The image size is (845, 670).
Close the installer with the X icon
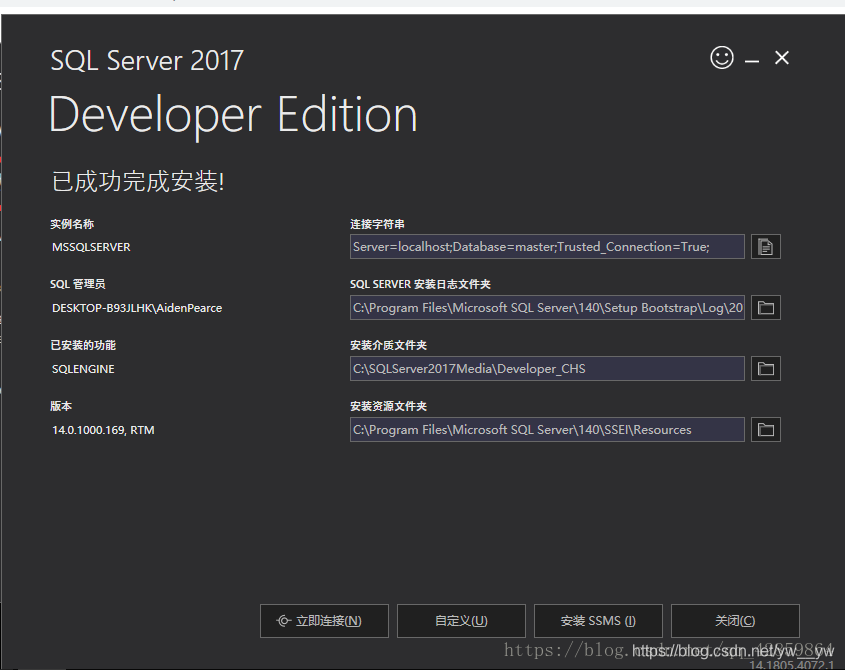(782, 58)
